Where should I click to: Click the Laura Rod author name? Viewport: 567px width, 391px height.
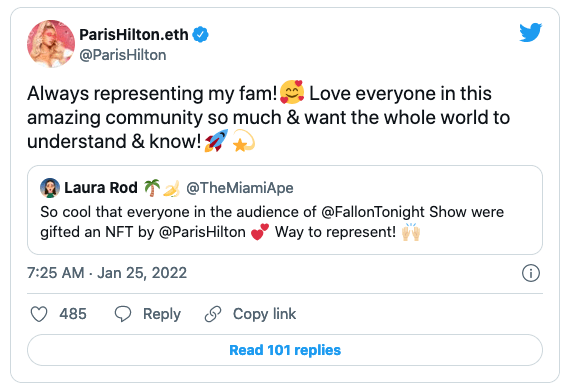click(x=101, y=188)
